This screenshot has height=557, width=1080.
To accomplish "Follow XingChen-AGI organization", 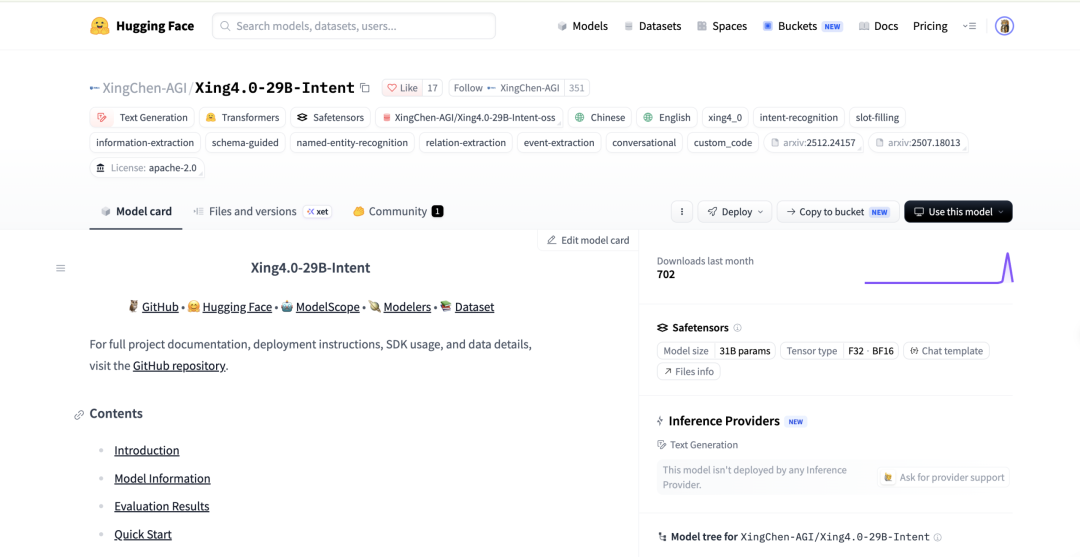I will 506,88.
